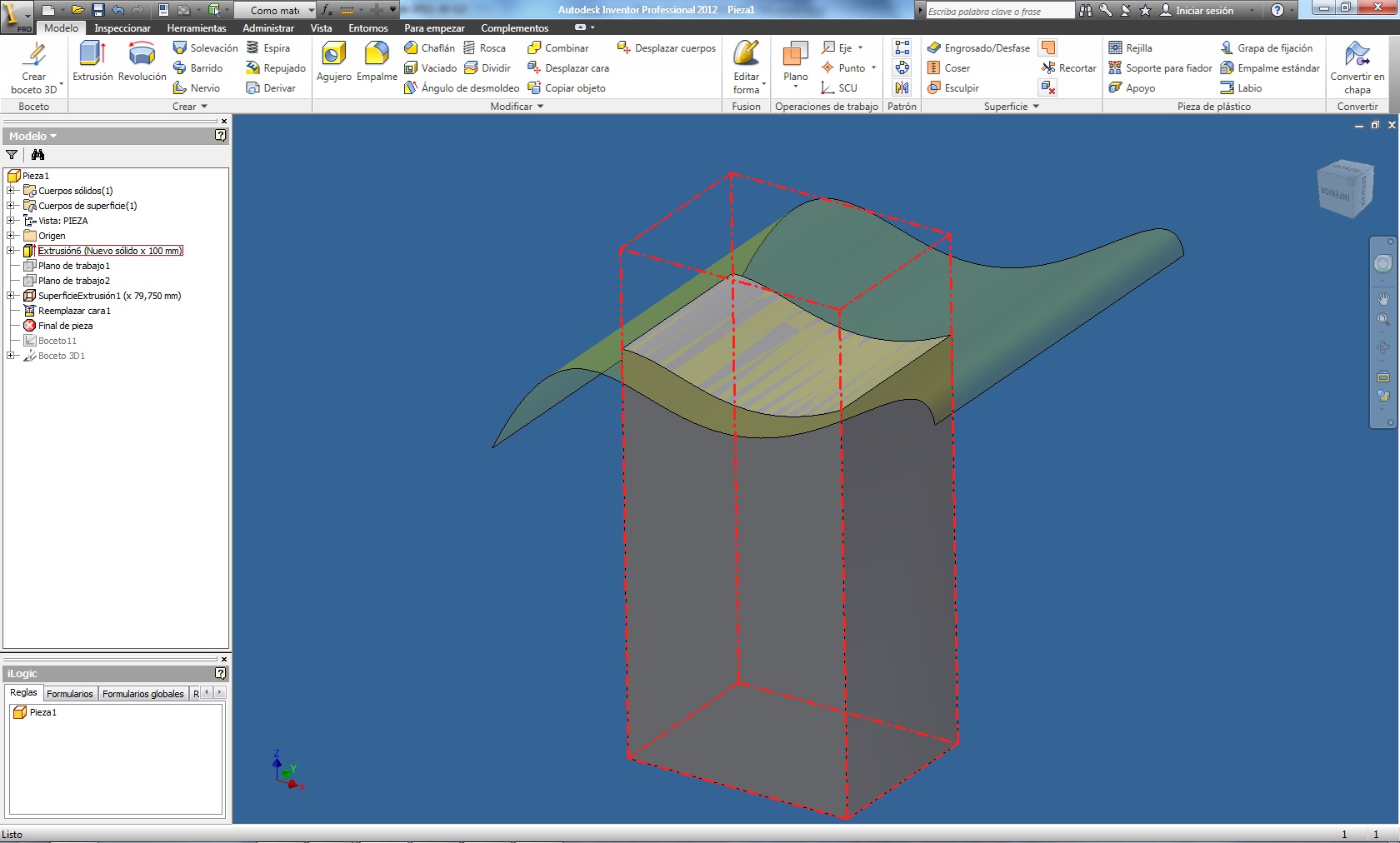
Task: Click the ViewCube in the viewport
Action: coord(1344,189)
